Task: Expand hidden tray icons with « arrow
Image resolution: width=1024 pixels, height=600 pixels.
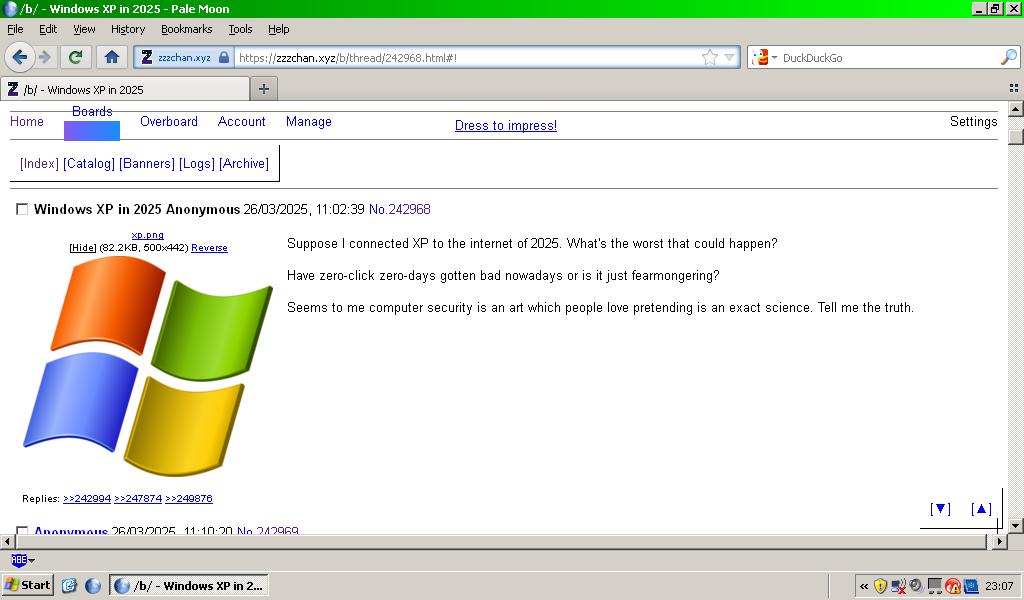Action: point(864,586)
